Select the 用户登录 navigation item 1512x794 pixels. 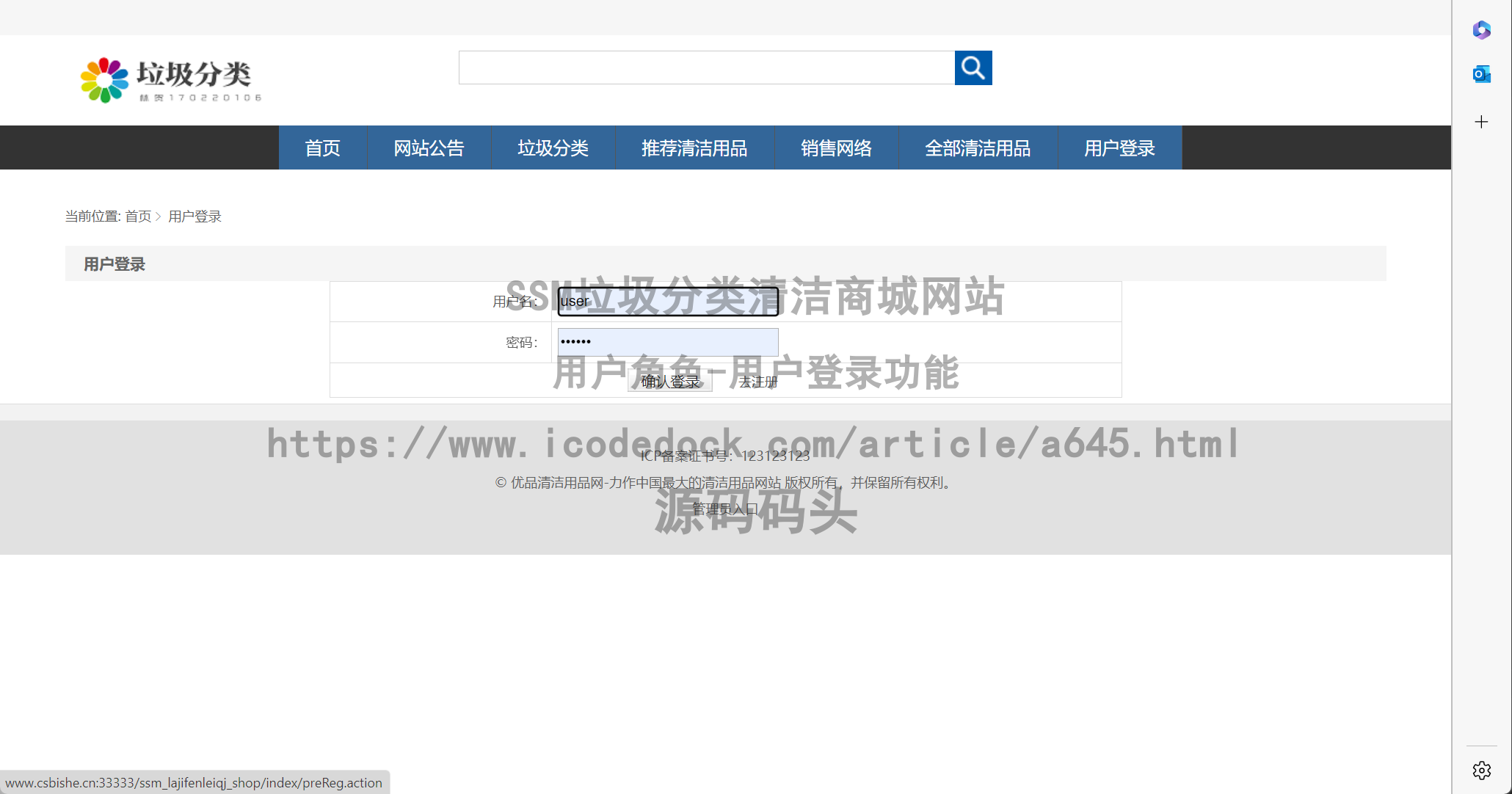click(1119, 147)
